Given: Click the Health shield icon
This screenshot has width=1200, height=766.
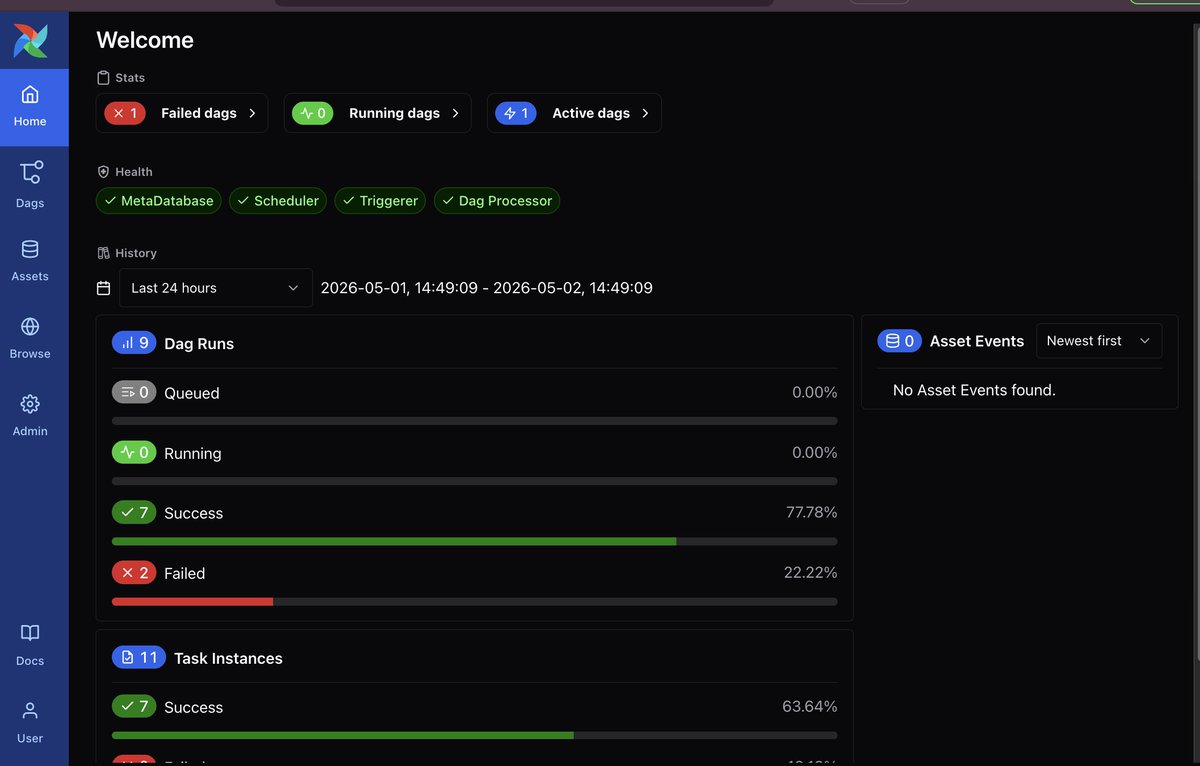Looking at the screenshot, I should coord(103,172).
